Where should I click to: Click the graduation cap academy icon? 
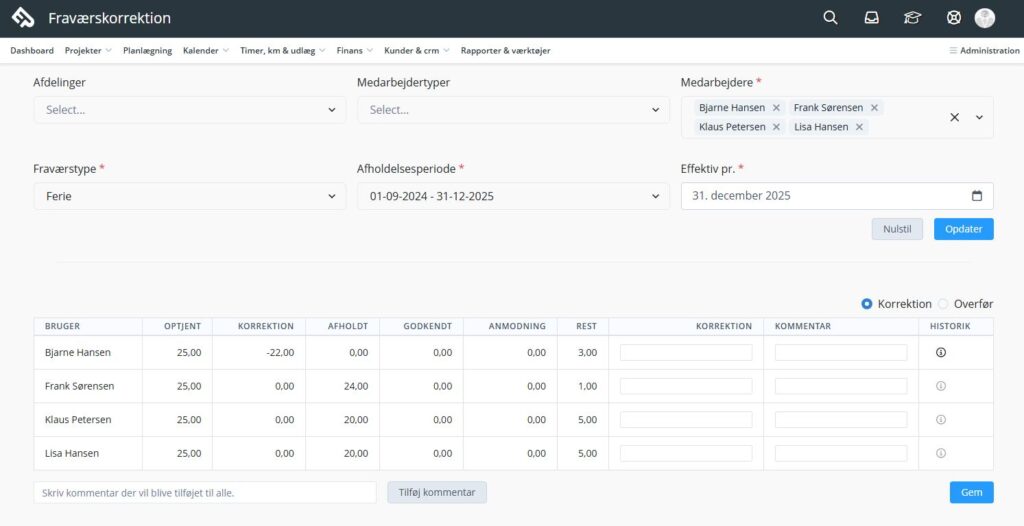tap(912, 18)
